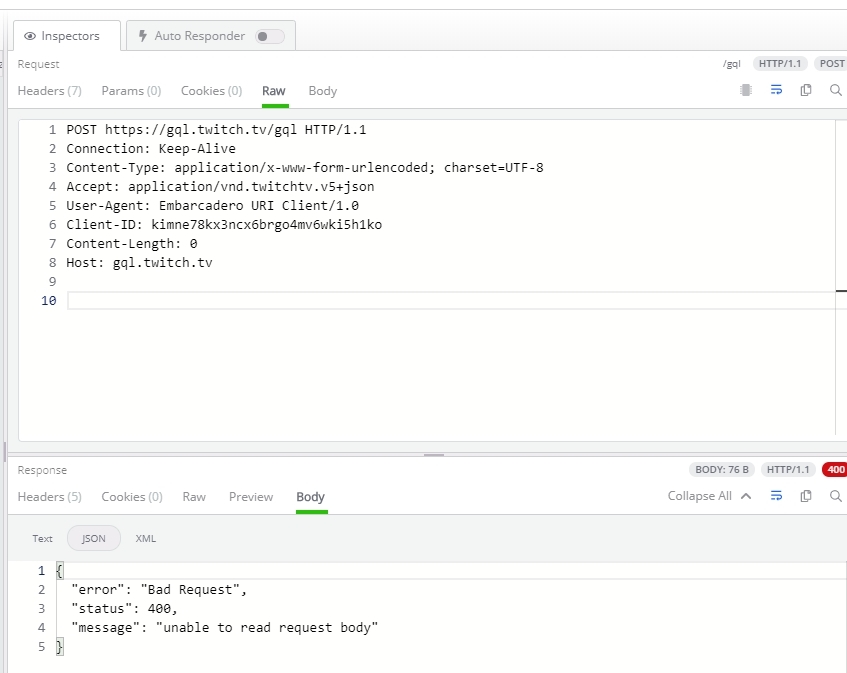Open request Headers (7) tab
This screenshot has height=673, width=847.
tap(50, 91)
